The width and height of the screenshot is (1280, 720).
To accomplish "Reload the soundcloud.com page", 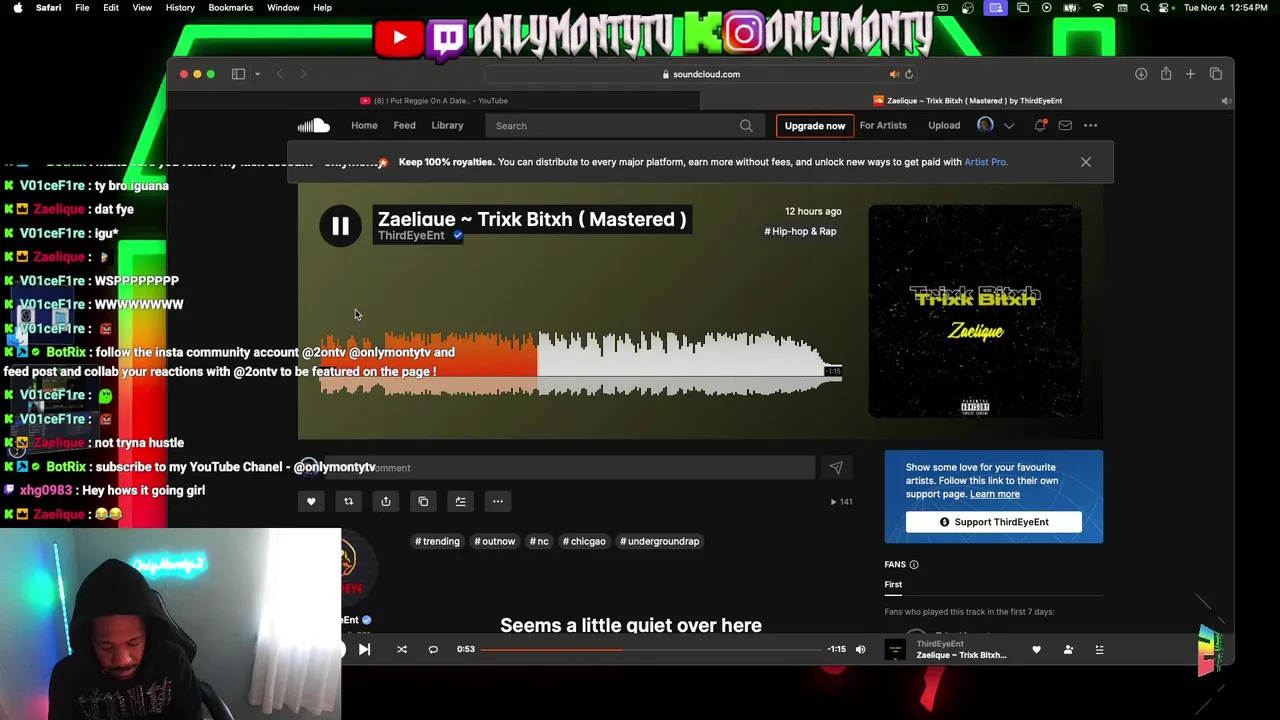I will coord(909,74).
